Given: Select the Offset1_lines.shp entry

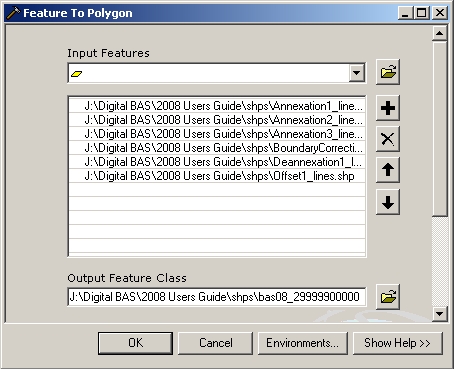Looking at the screenshot, I should point(217,176).
